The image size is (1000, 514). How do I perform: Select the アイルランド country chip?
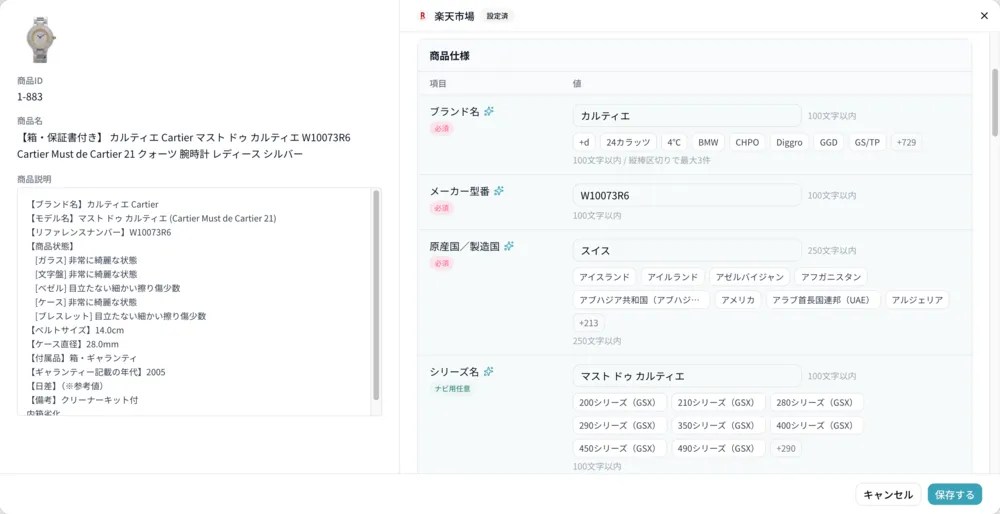pos(673,277)
